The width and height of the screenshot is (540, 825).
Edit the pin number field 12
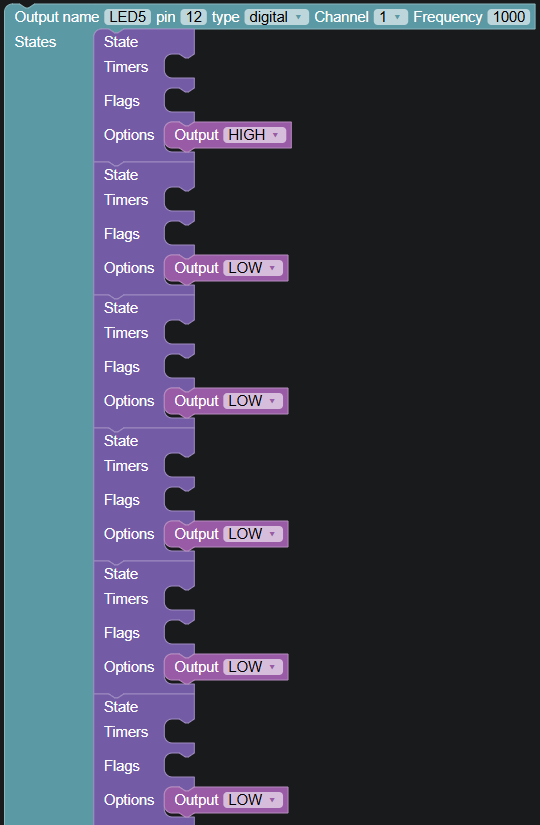194,17
